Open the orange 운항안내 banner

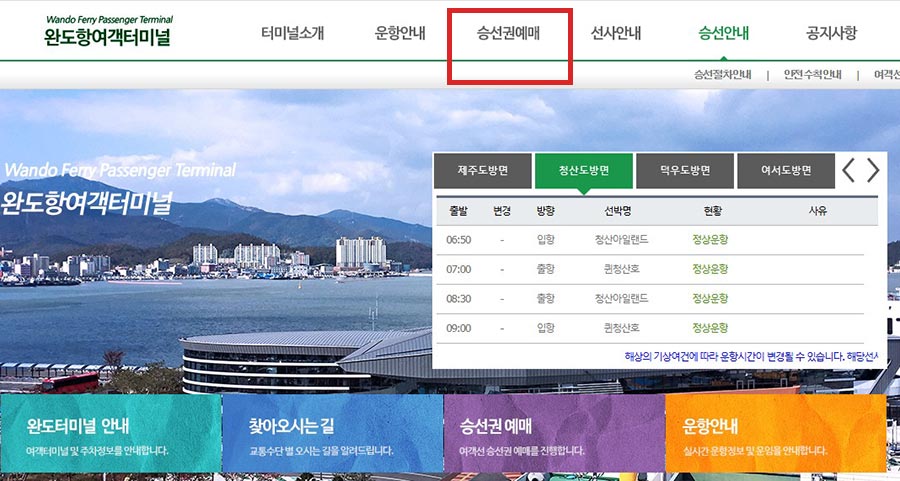[x=776, y=433]
